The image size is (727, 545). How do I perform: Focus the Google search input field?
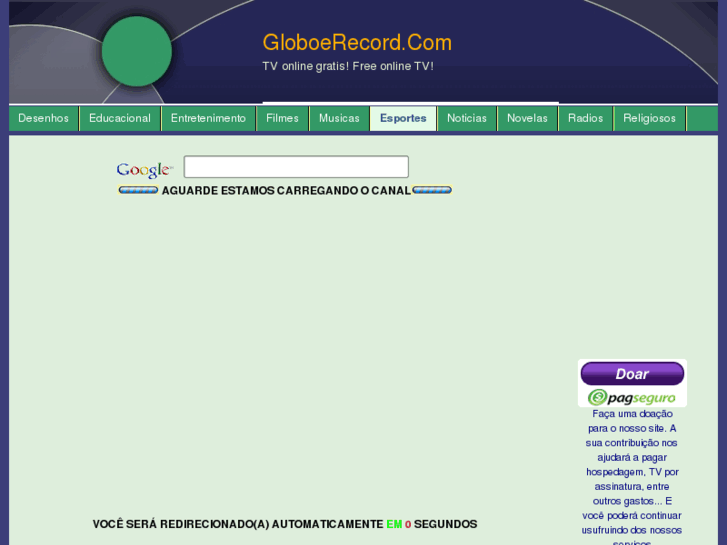[296, 167]
